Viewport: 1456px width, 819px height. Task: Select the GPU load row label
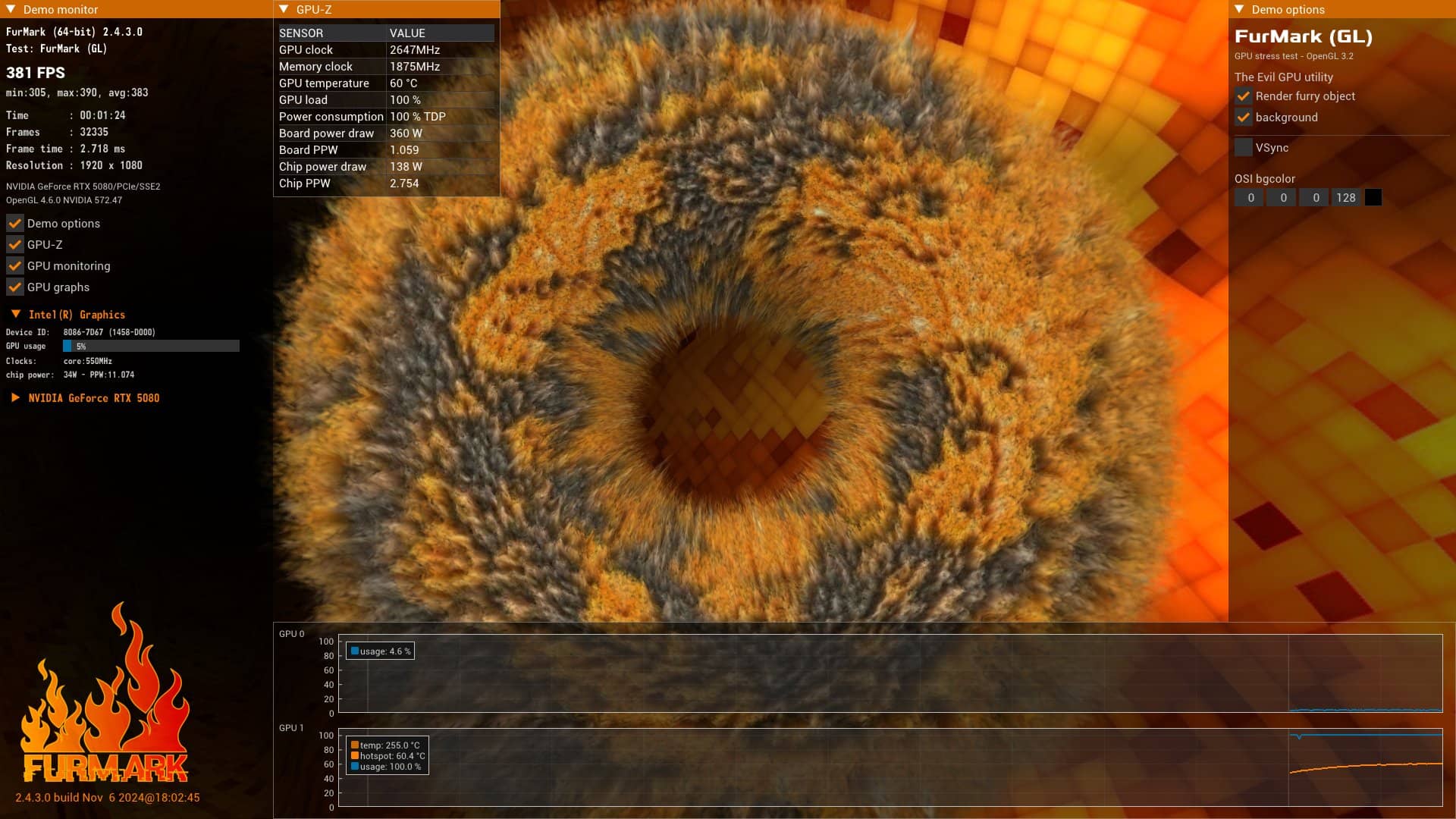click(303, 100)
